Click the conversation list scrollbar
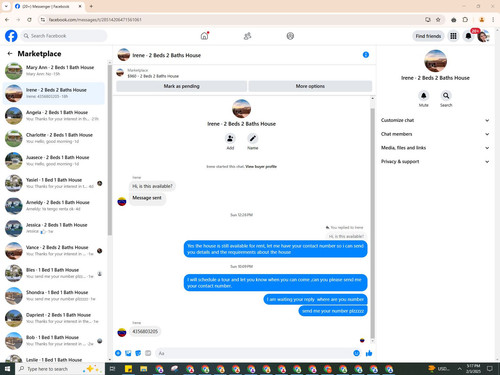 pos(110,150)
